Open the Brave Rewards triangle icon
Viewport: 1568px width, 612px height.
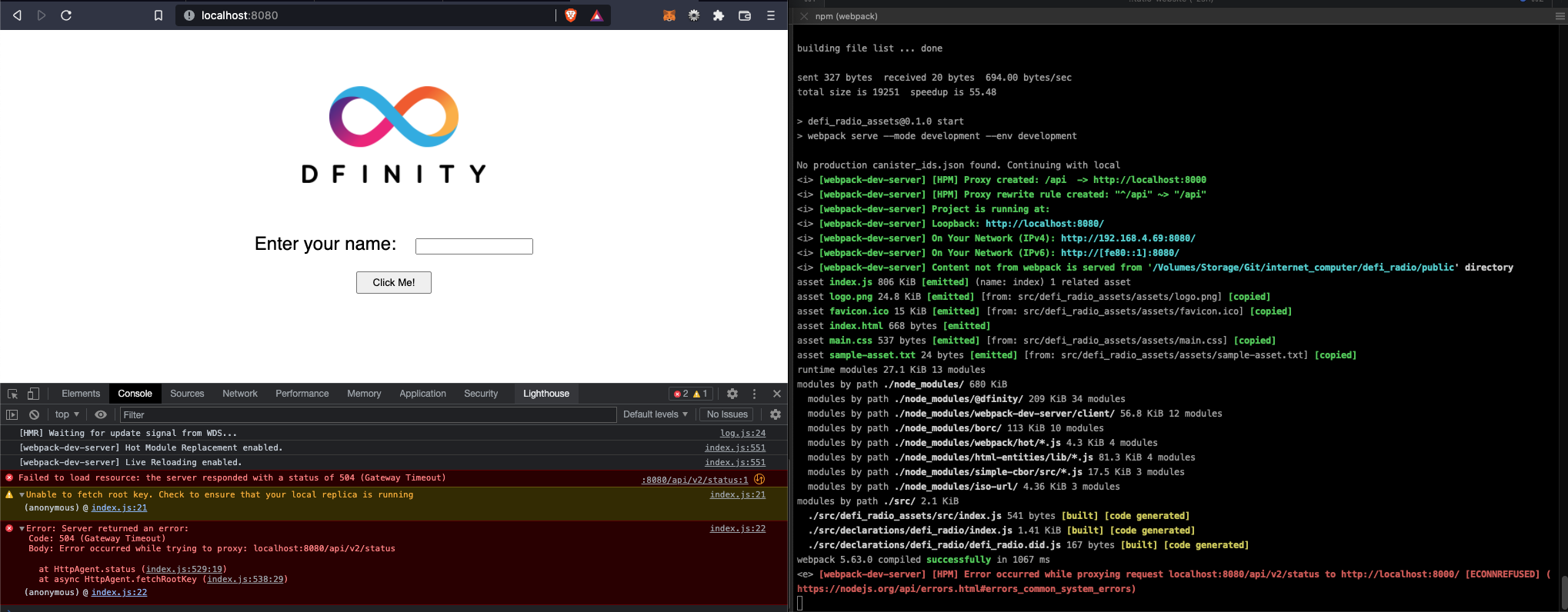[596, 15]
